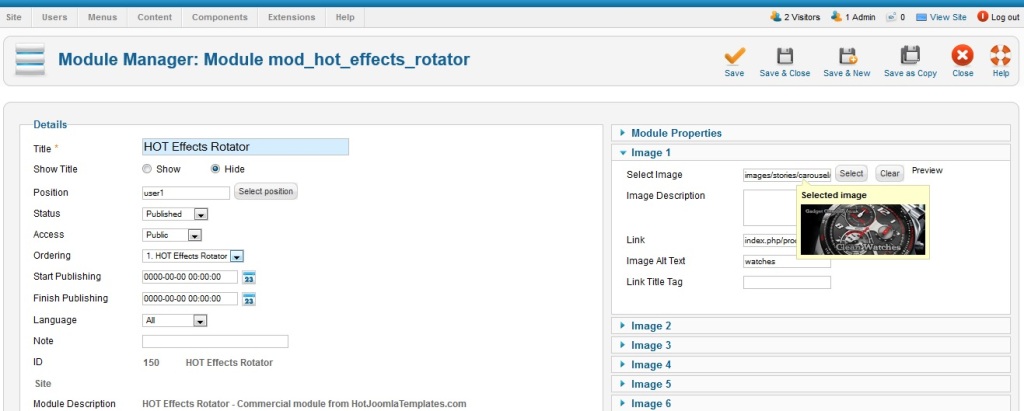Click the 2 Visitors status icon
This screenshot has height=411, width=1024.
point(776,17)
